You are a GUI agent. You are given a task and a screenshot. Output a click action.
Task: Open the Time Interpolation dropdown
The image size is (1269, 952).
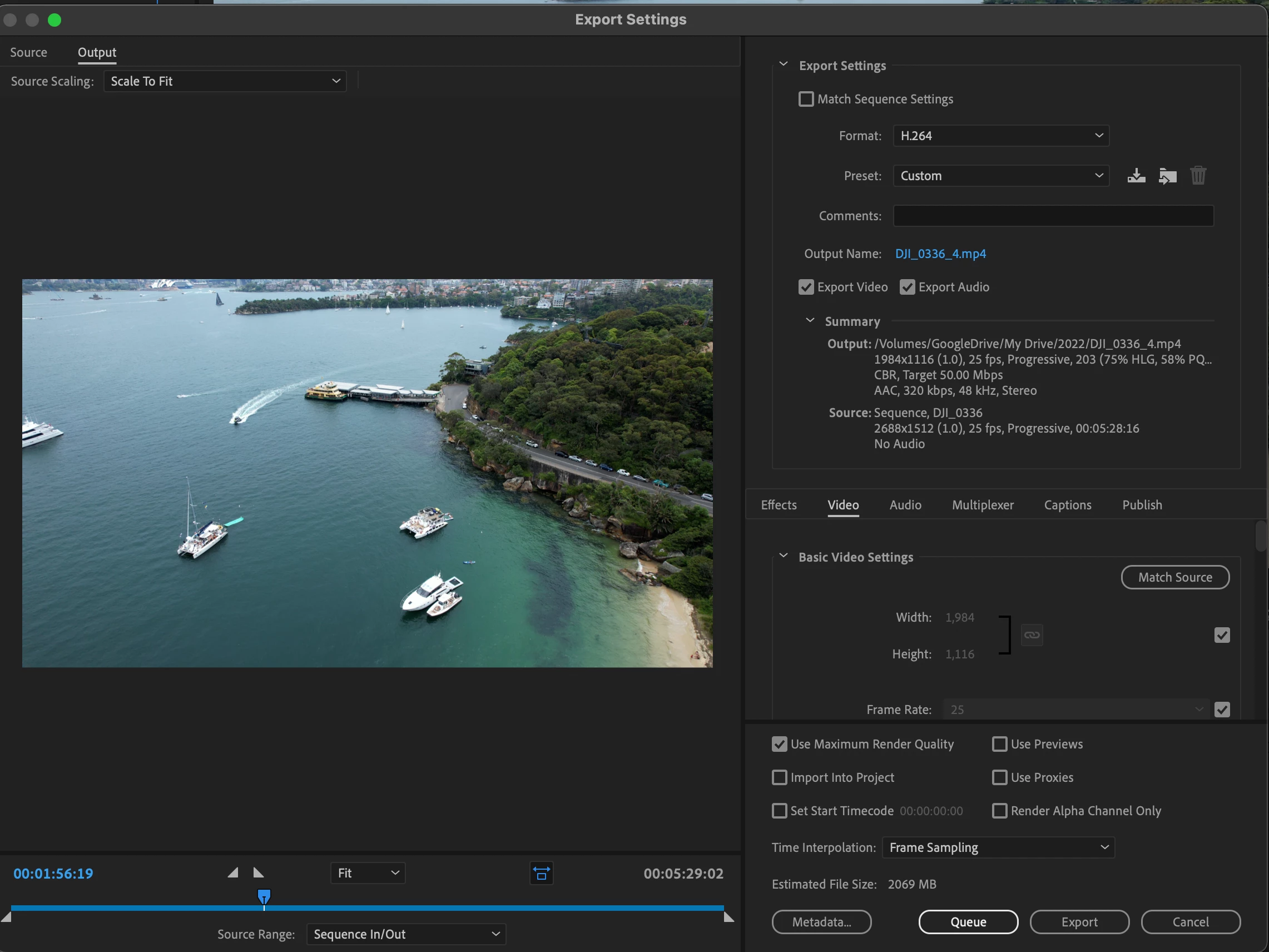coord(998,847)
